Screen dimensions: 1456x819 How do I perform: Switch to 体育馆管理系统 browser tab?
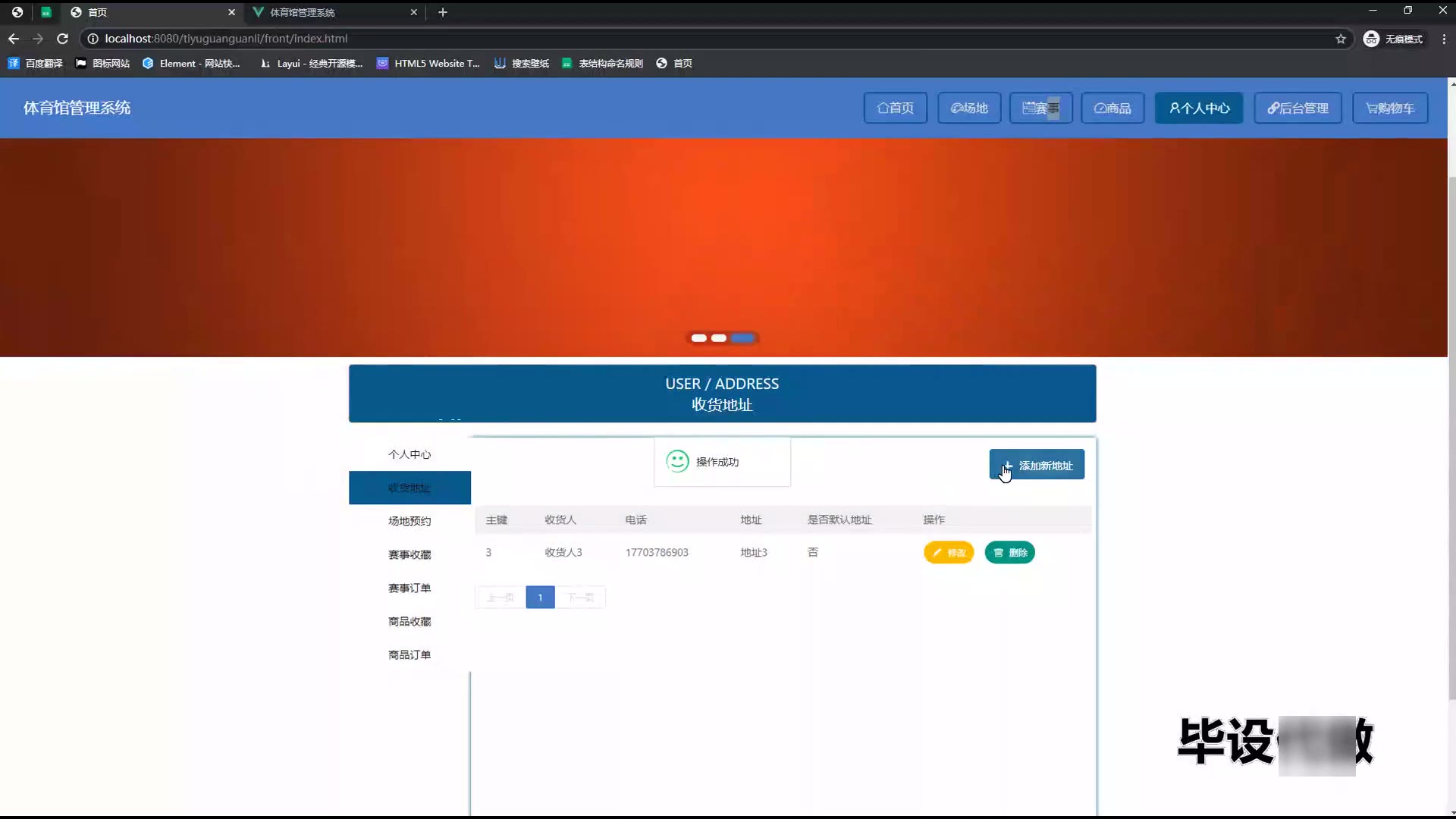303,12
